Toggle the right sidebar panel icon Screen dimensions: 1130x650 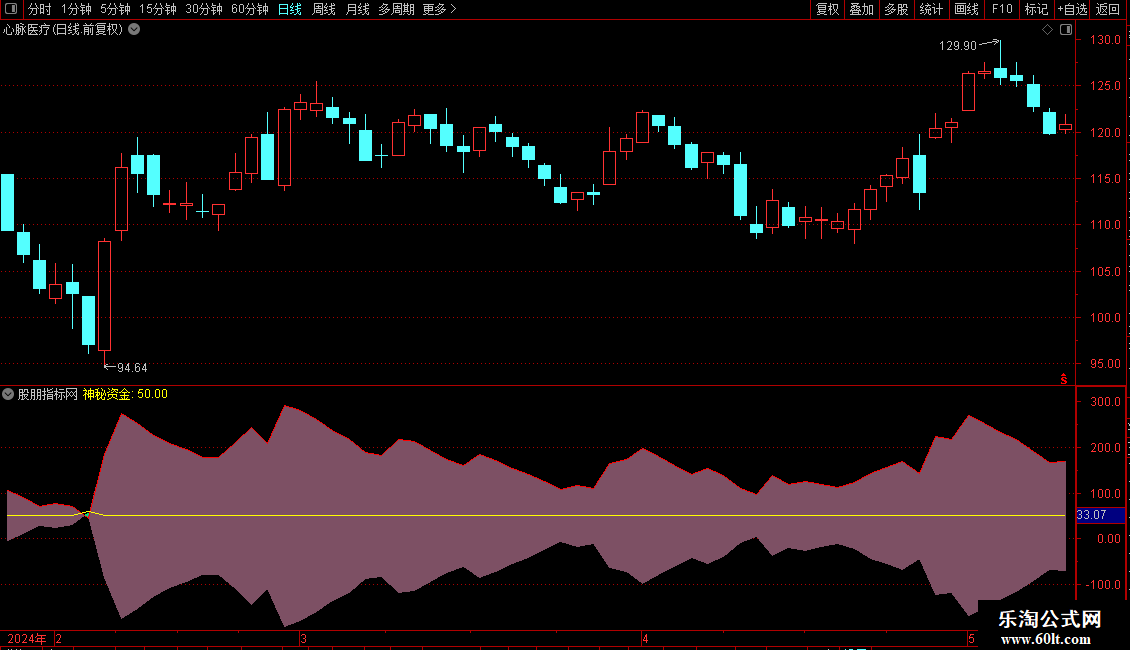(1066, 30)
